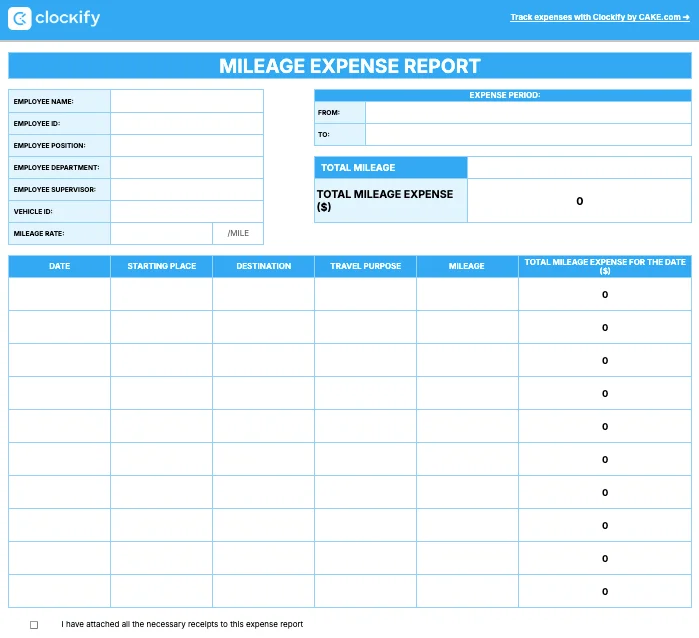Viewport: 699px width, 638px height.
Task: Click the Mileage Rate value cell
Action: (161, 233)
